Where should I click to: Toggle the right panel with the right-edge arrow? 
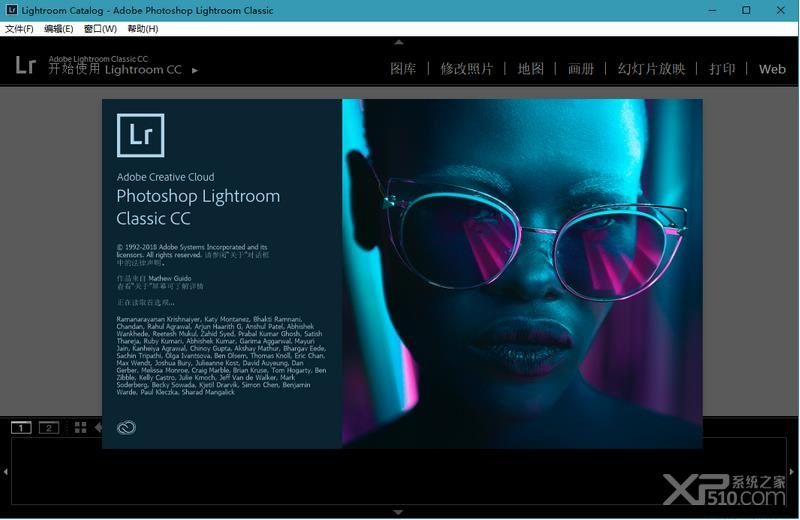(x=792, y=472)
